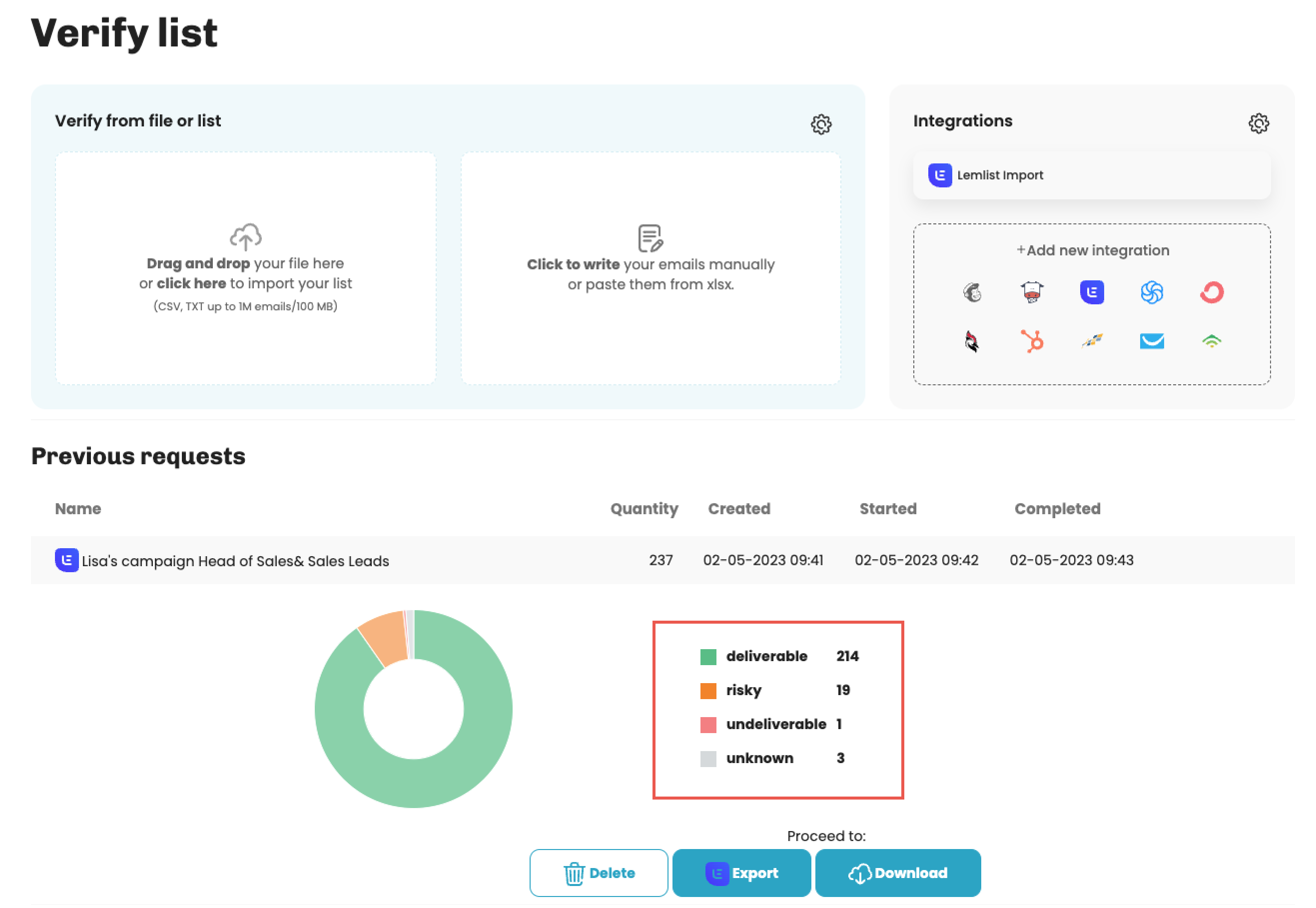Image resolution: width=1316 pixels, height=908 pixels.
Task: Click the red ConvertKit circle icon
Action: pos(1212,292)
